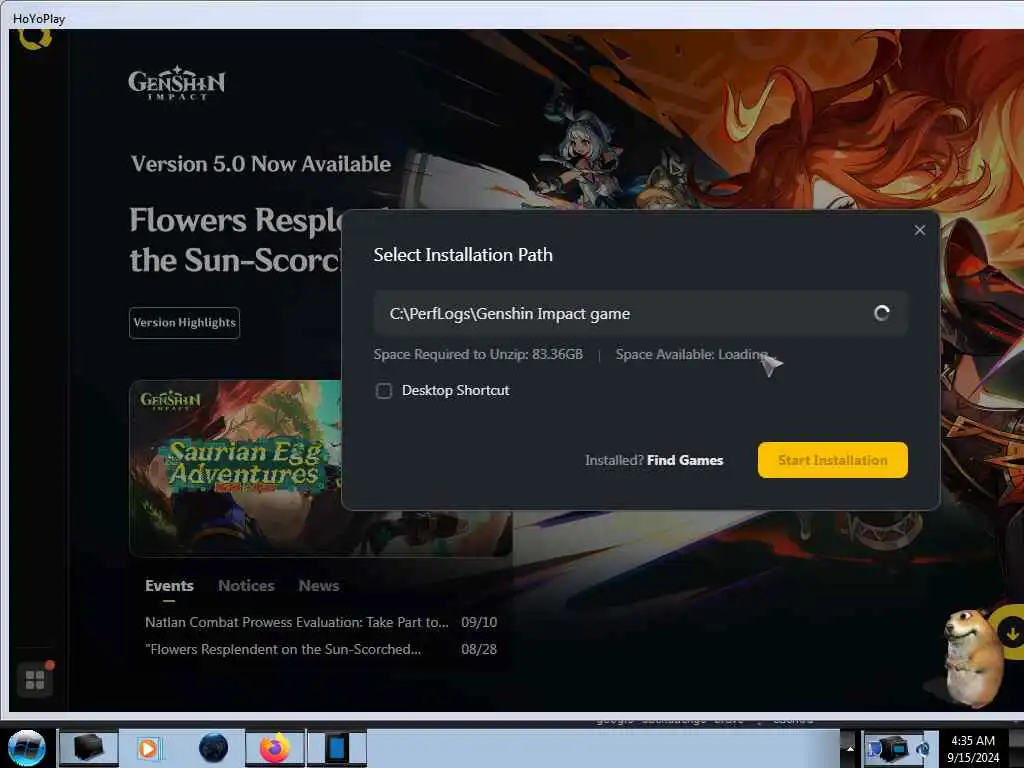Show hidden system tray icons
Image resolution: width=1024 pixels, height=768 pixels.
click(x=850, y=749)
